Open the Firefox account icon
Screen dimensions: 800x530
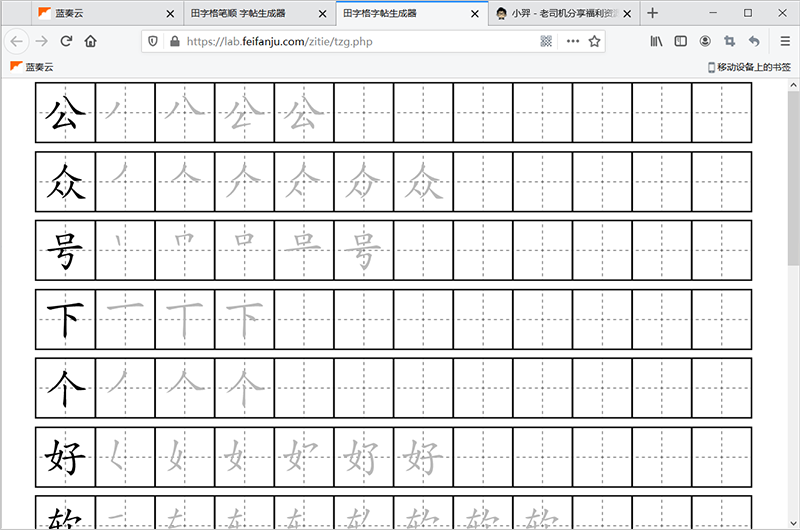tap(706, 41)
